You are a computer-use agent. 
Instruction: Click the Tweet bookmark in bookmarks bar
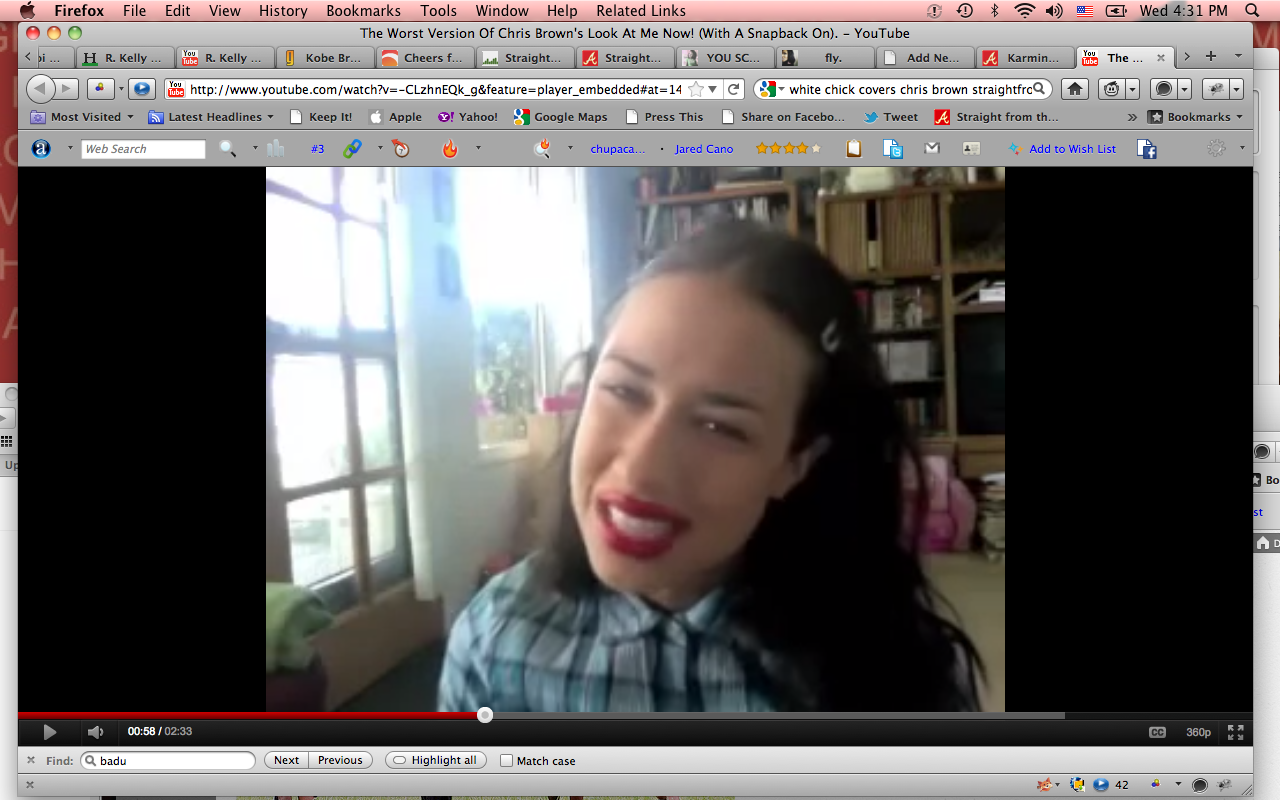(891, 117)
